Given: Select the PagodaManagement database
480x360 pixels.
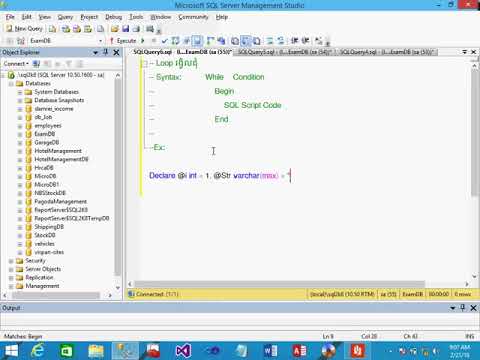Looking at the screenshot, I should point(60,202).
